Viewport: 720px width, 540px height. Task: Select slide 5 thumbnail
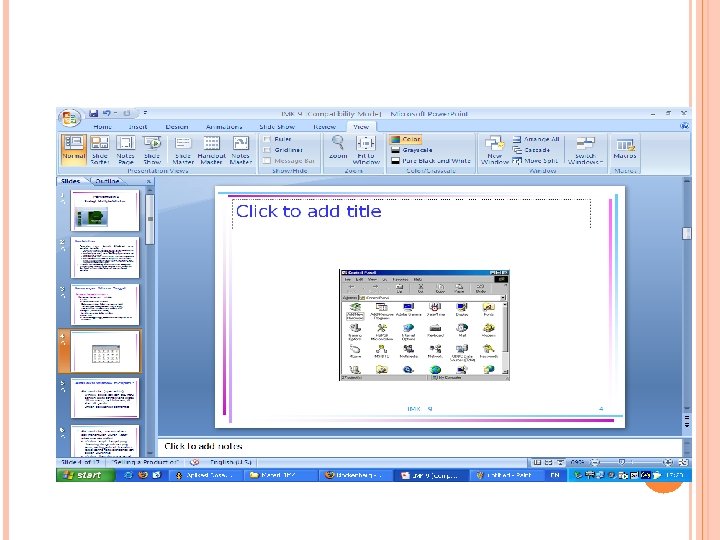coord(105,398)
